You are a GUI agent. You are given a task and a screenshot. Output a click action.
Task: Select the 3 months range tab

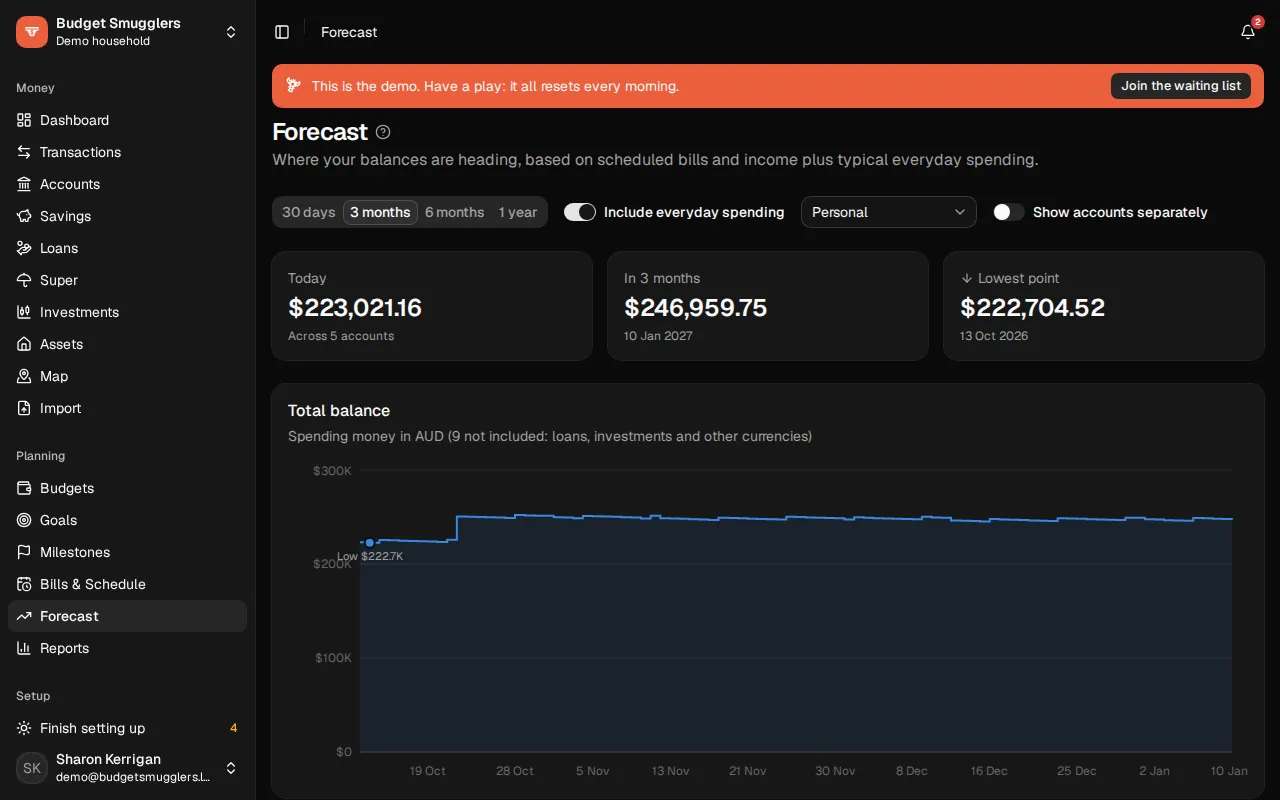click(380, 212)
